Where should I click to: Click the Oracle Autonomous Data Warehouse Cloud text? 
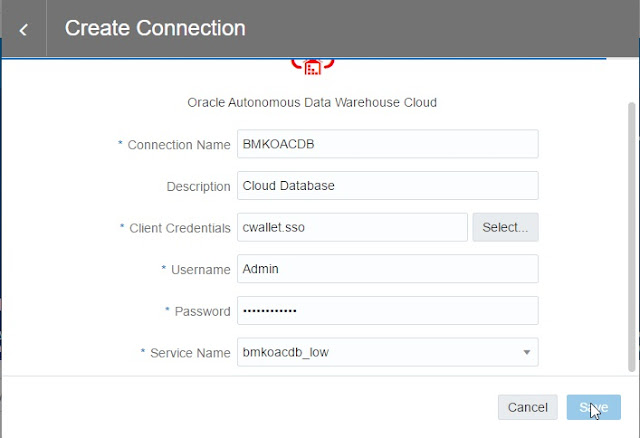[312, 102]
